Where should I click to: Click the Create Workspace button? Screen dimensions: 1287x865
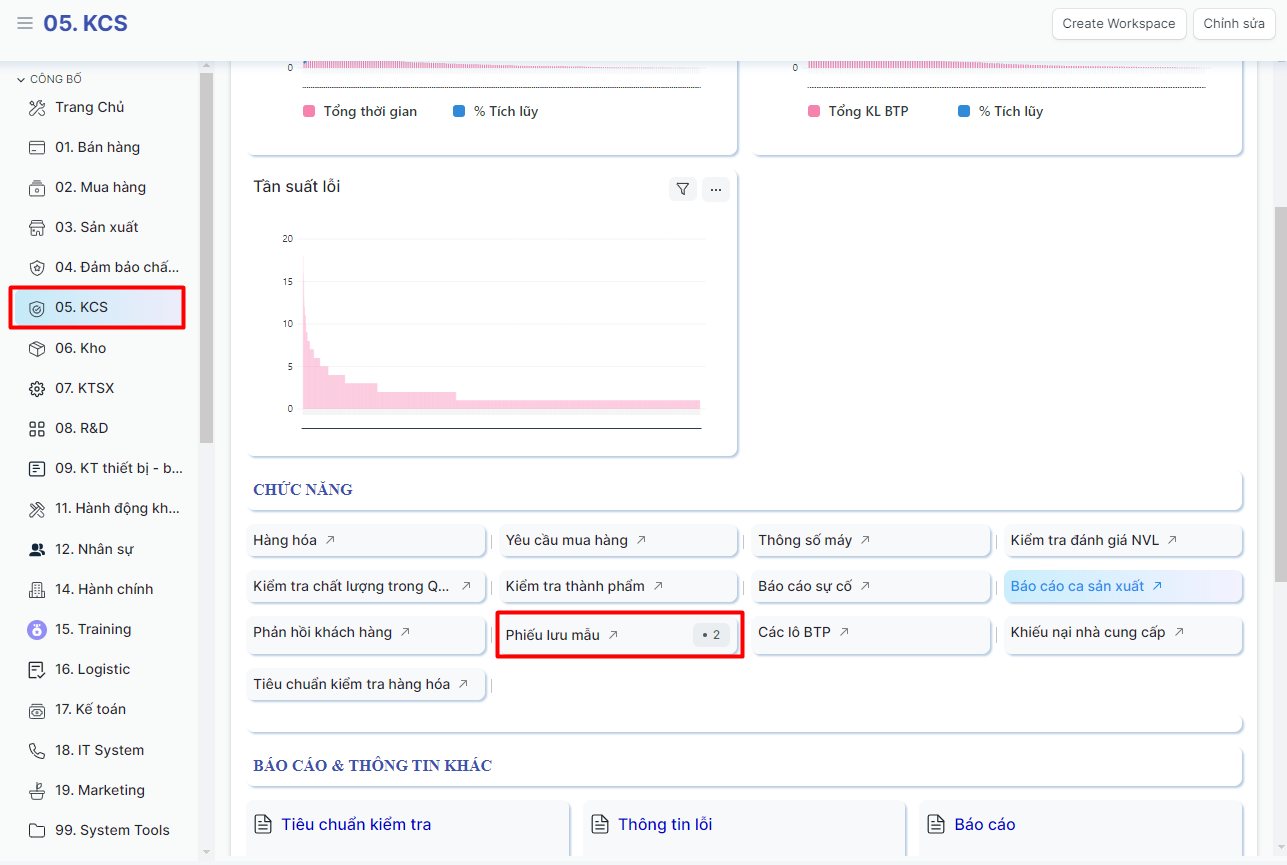(1118, 23)
